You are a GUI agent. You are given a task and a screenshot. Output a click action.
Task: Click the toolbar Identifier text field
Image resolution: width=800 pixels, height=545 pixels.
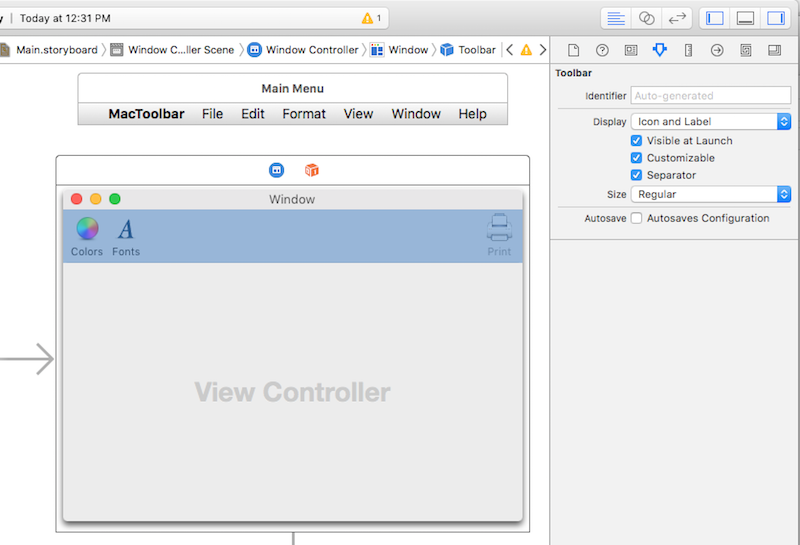coord(711,95)
